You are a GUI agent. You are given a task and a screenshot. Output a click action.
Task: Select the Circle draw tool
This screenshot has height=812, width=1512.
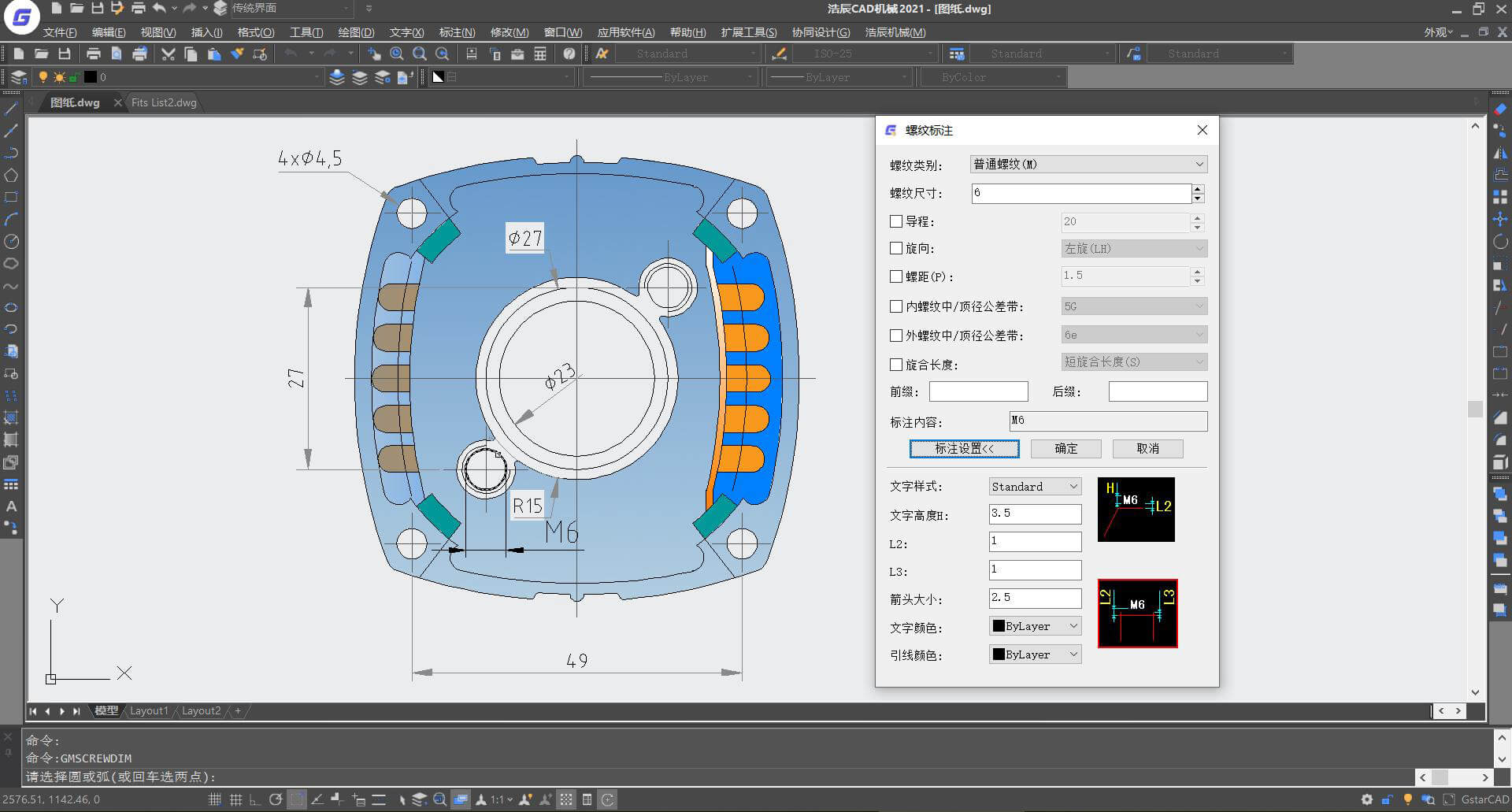pyautogui.click(x=11, y=242)
